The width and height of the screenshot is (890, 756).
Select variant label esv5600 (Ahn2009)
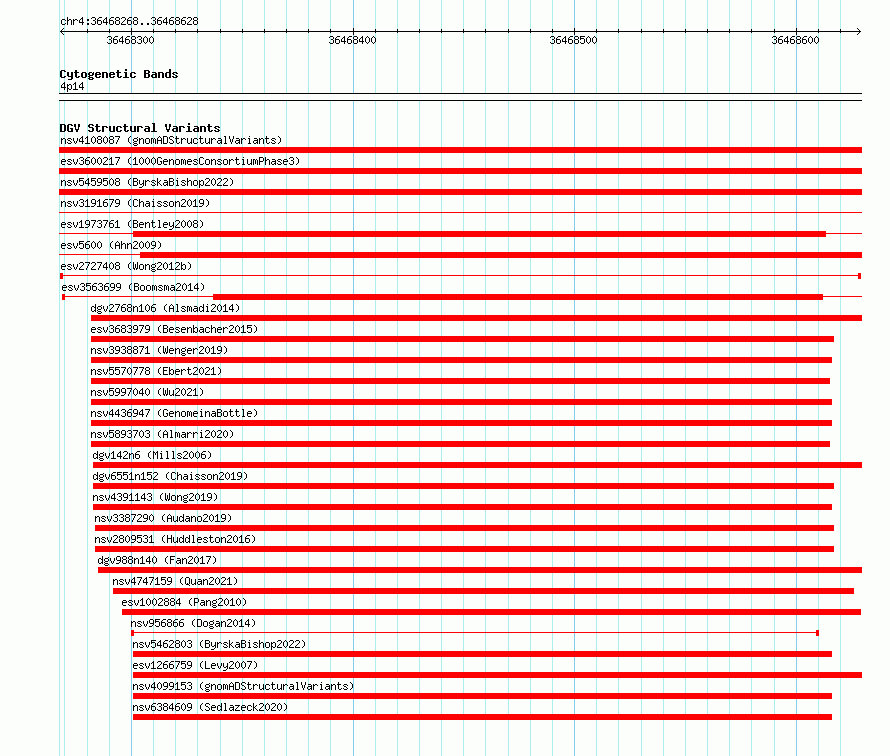(x=111, y=245)
